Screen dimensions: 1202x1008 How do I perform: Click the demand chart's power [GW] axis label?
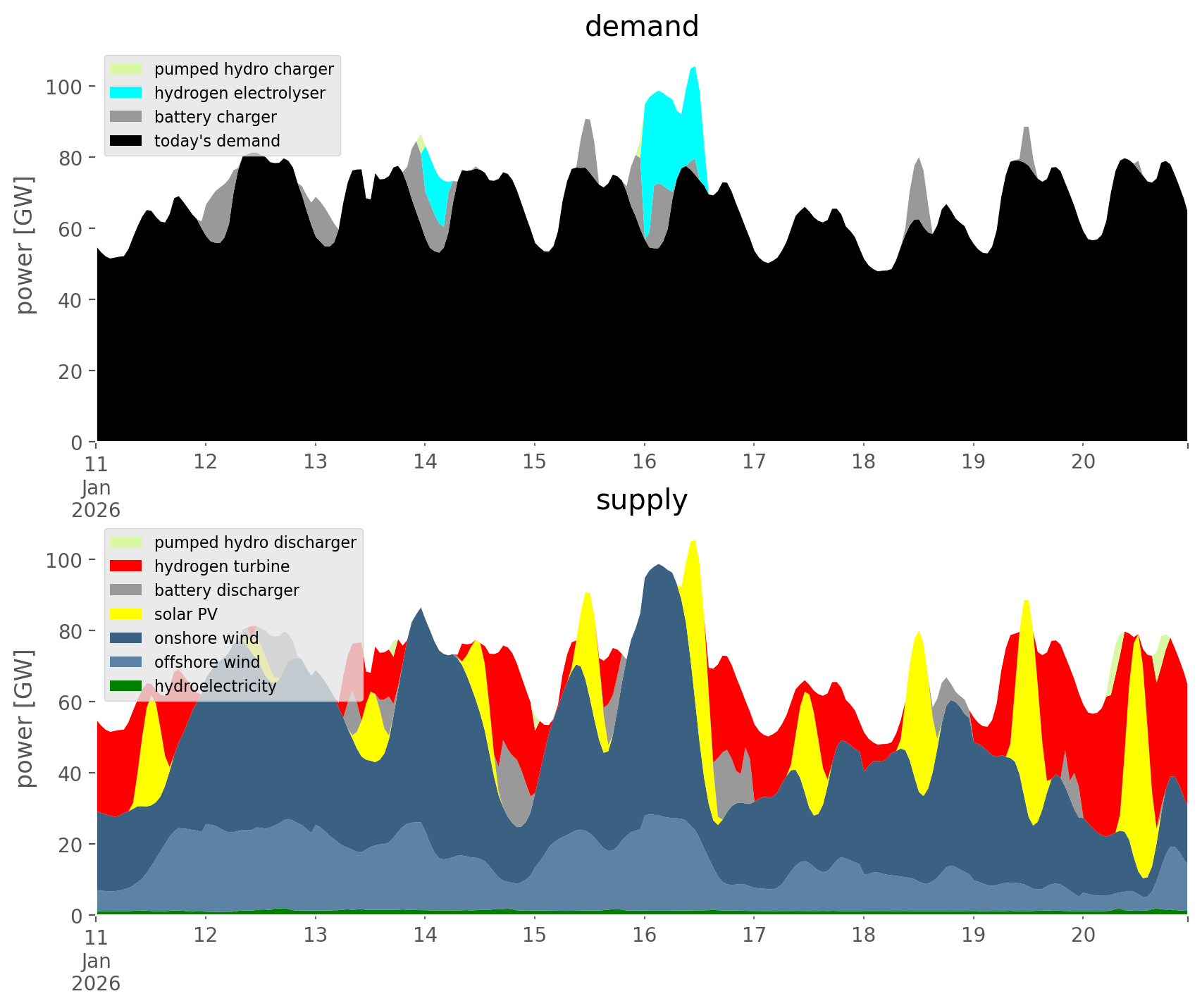pos(25,245)
